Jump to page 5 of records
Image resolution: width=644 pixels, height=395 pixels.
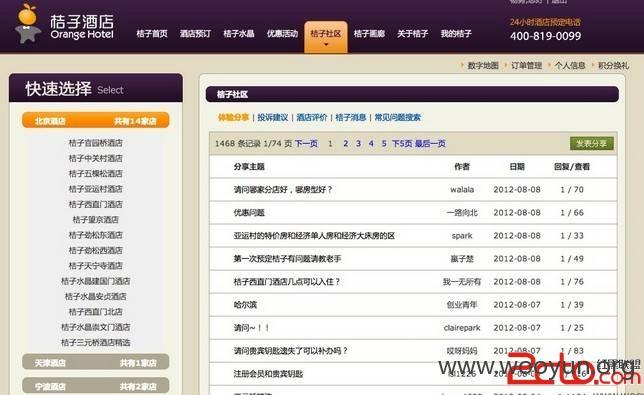click(x=384, y=143)
